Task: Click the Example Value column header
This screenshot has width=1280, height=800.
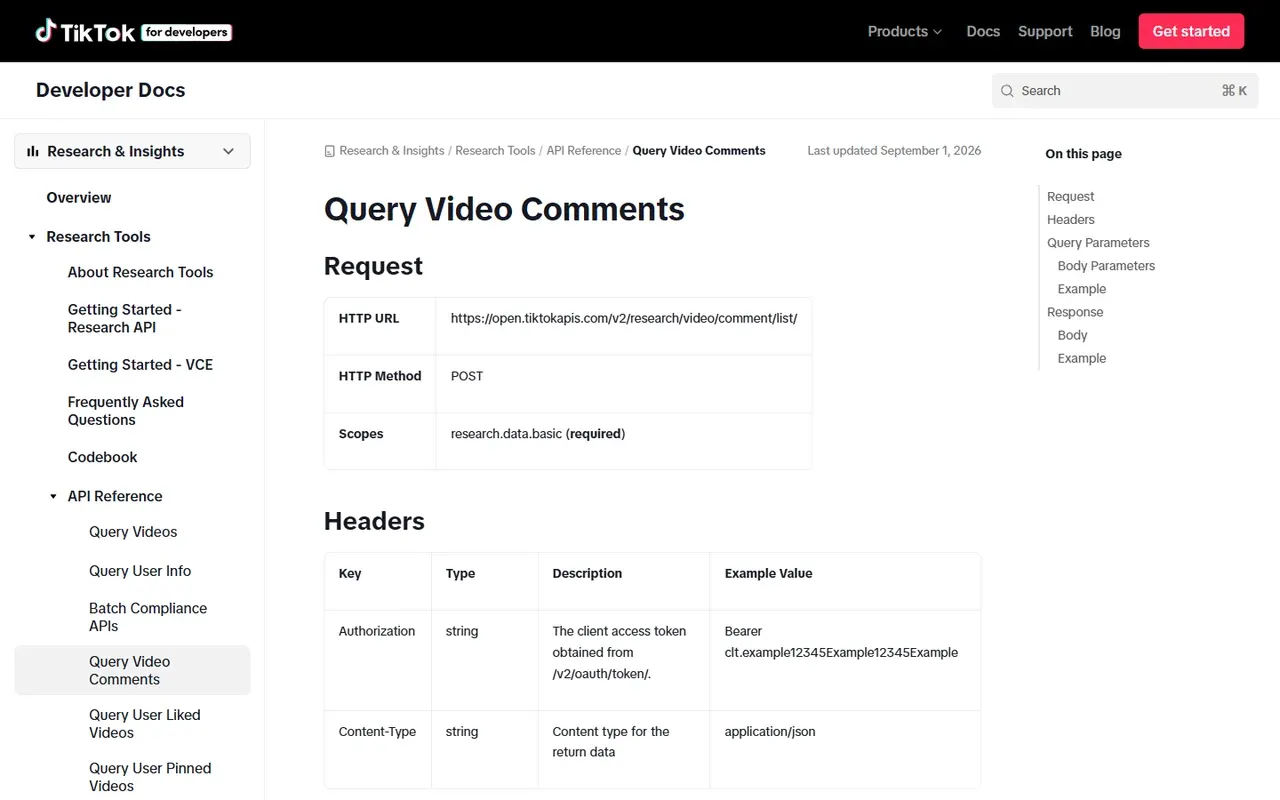Action: 768,574
